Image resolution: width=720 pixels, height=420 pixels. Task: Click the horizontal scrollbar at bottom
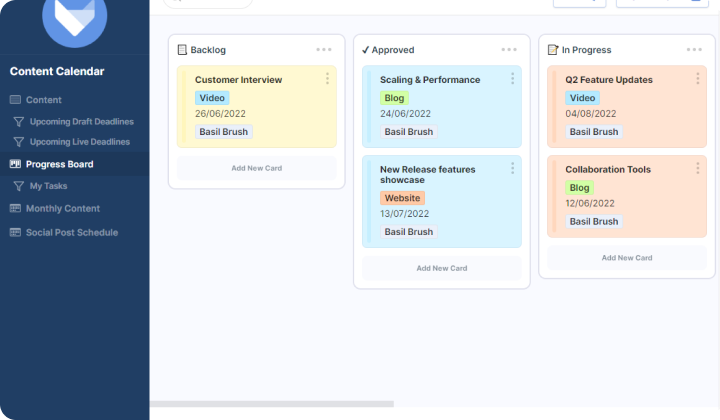[272, 404]
